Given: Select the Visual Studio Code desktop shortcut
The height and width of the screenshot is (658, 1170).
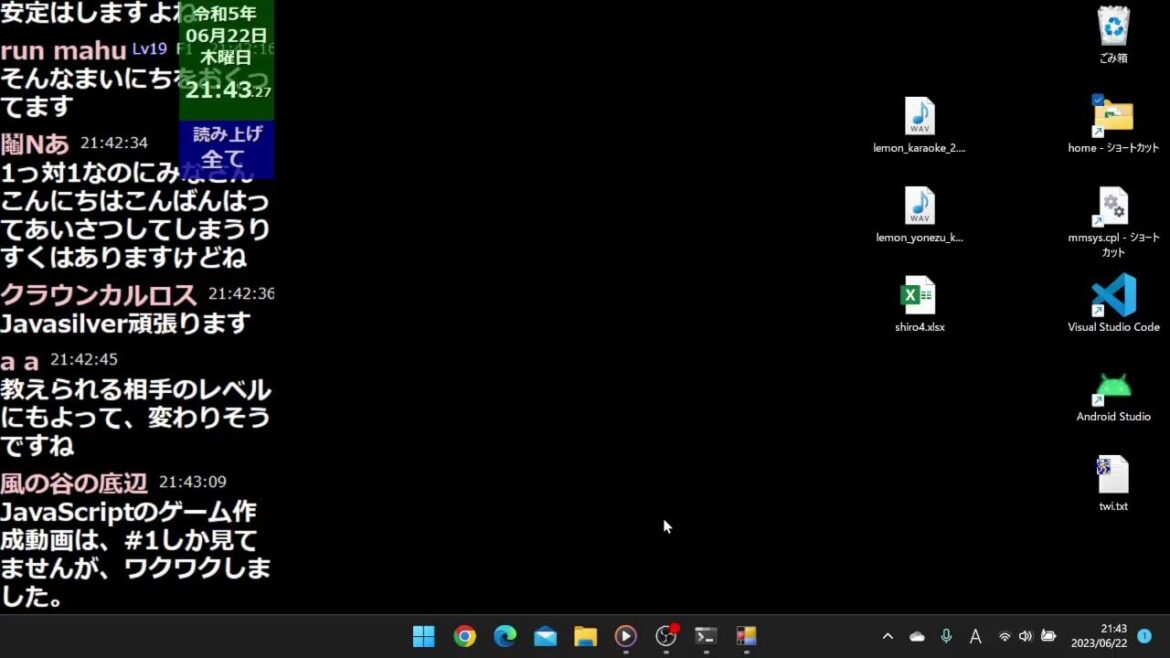Looking at the screenshot, I should [x=1113, y=296].
